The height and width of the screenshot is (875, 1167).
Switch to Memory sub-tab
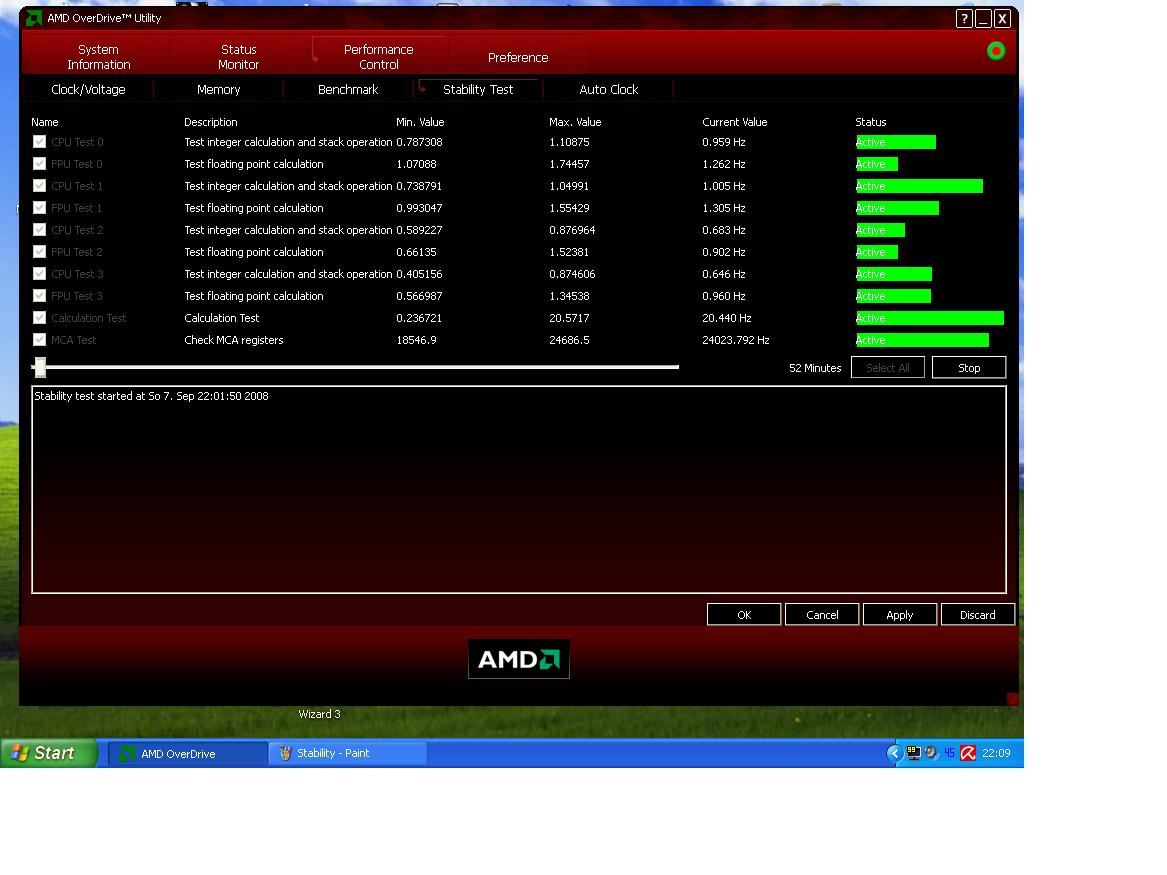click(218, 89)
